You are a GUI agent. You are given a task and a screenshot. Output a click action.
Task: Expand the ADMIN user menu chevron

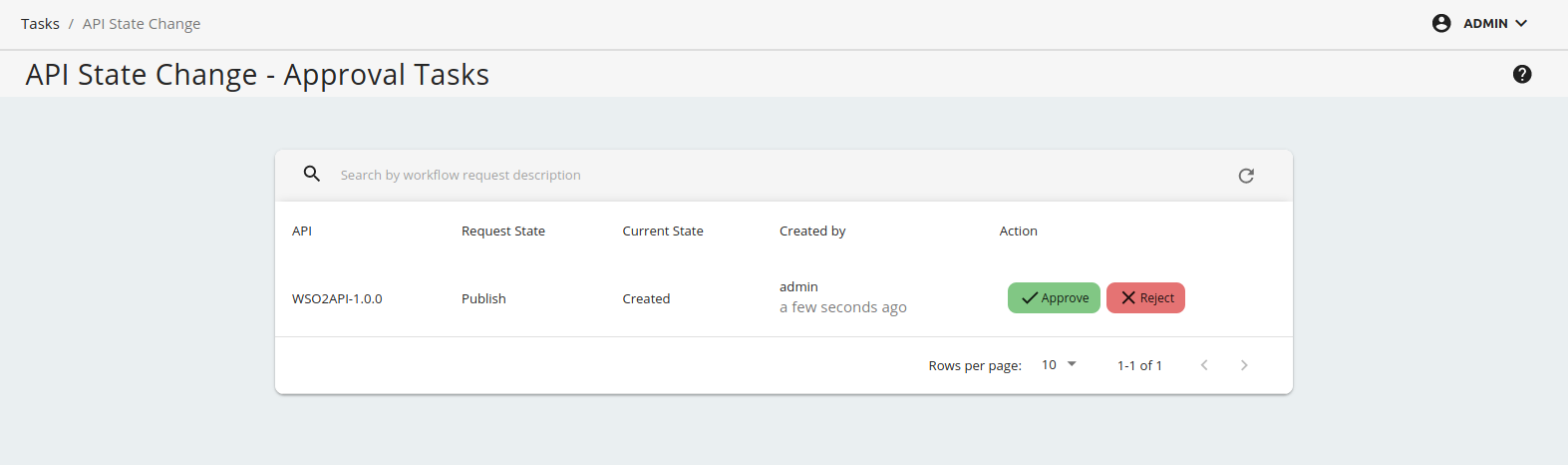1521,23
